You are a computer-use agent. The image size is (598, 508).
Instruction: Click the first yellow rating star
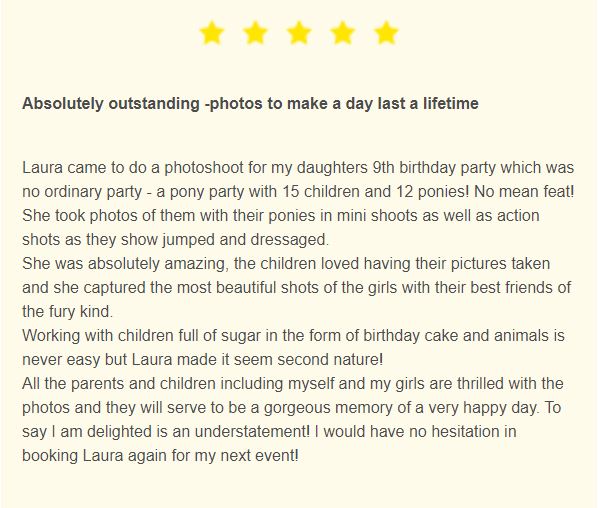[x=212, y=33]
